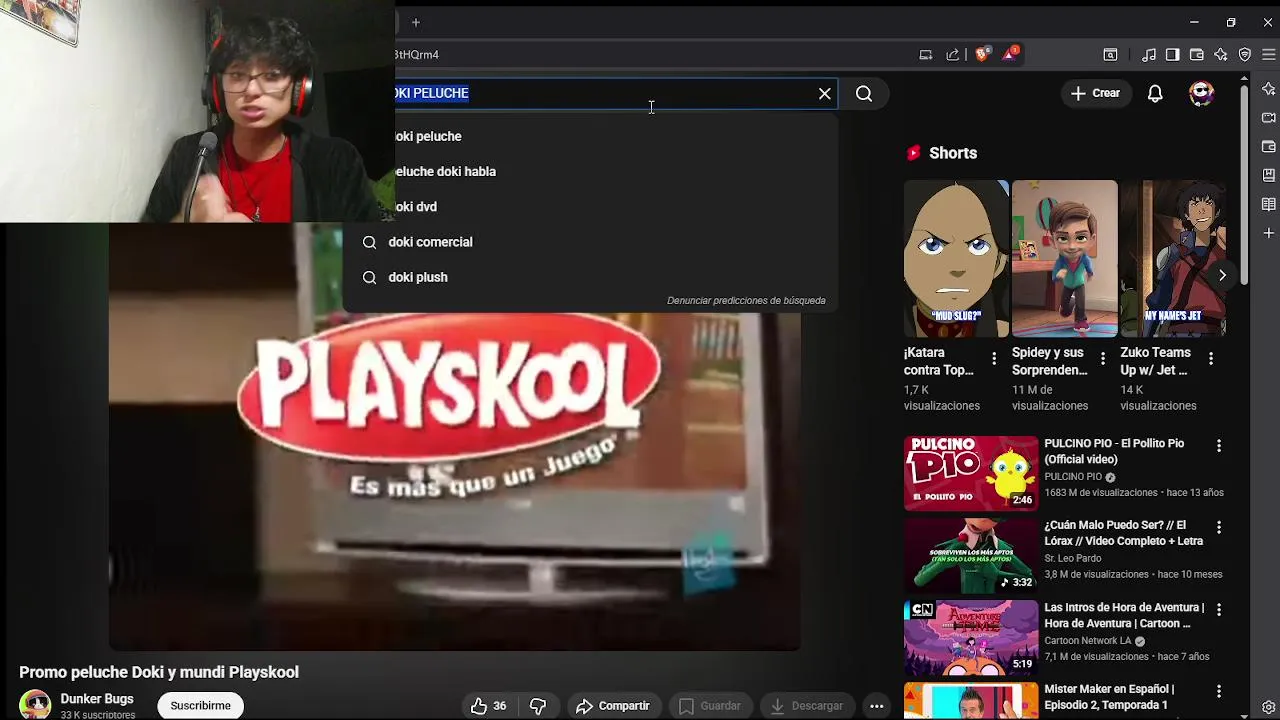Open options menu for Zuko short
Image resolution: width=1280 pixels, height=720 pixels.
(x=1211, y=359)
